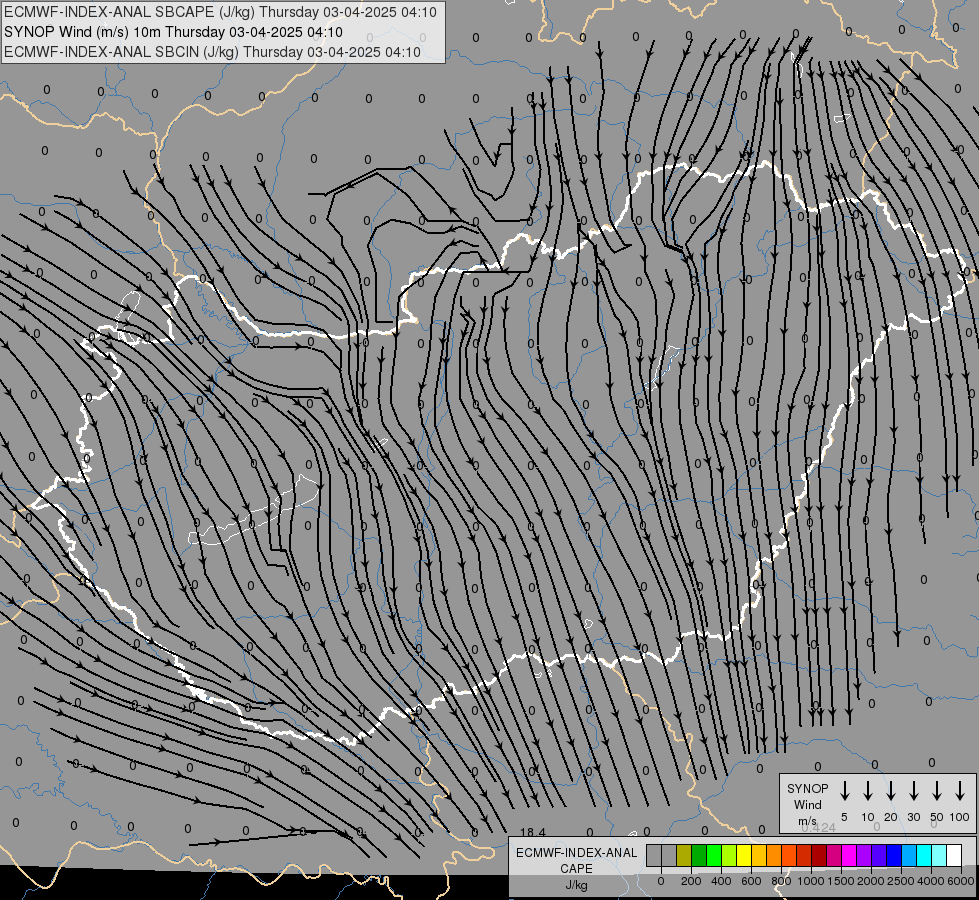This screenshot has height=900, width=979.
Task: Select the SYNOP Wind 10m title line
Action: pyautogui.click(x=173, y=32)
